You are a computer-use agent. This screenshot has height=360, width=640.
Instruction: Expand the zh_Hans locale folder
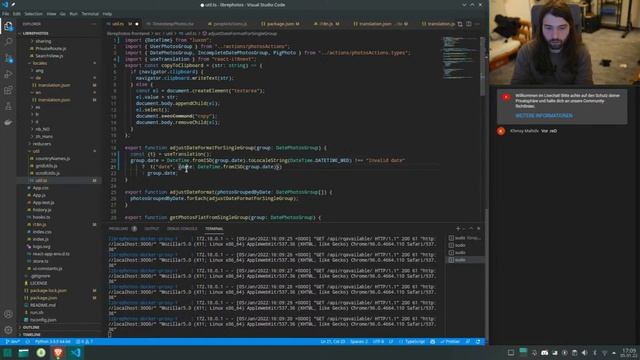[44, 136]
